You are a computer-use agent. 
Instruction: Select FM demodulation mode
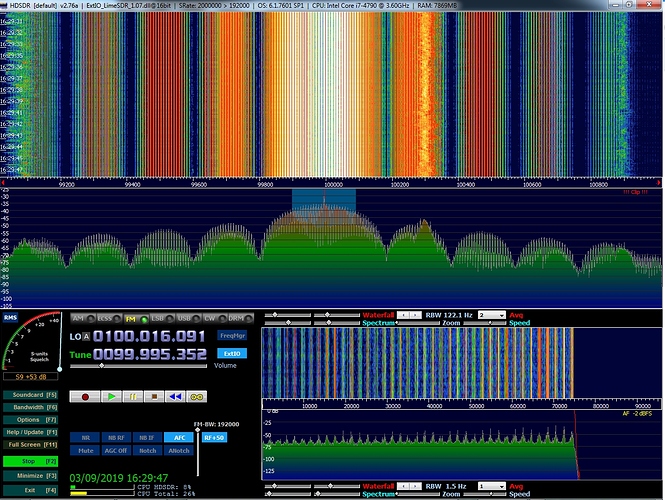[136, 318]
